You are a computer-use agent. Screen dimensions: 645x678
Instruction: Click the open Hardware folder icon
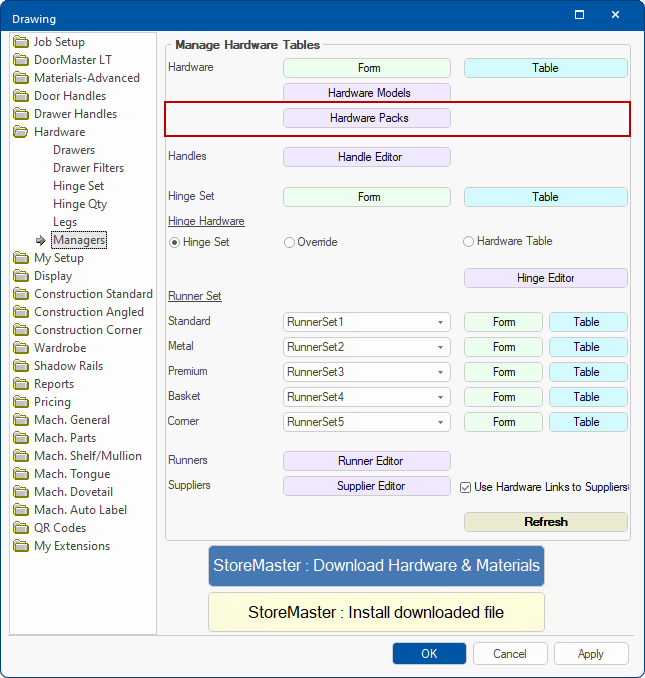(x=22, y=132)
